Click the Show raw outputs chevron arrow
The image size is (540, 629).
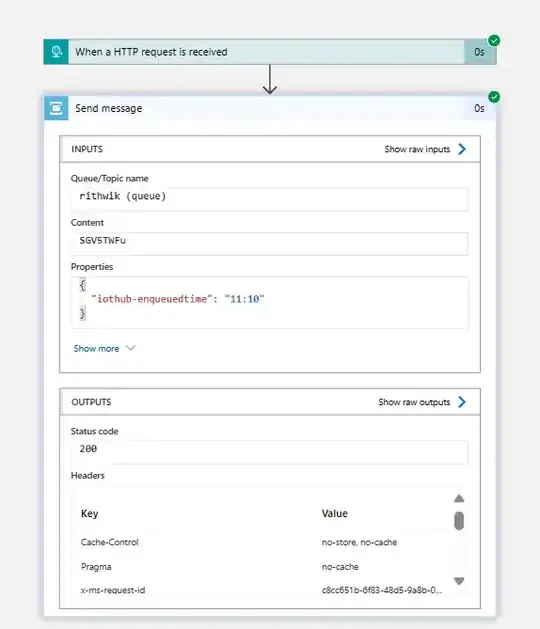pyautogui.click(x=462, y=402)
